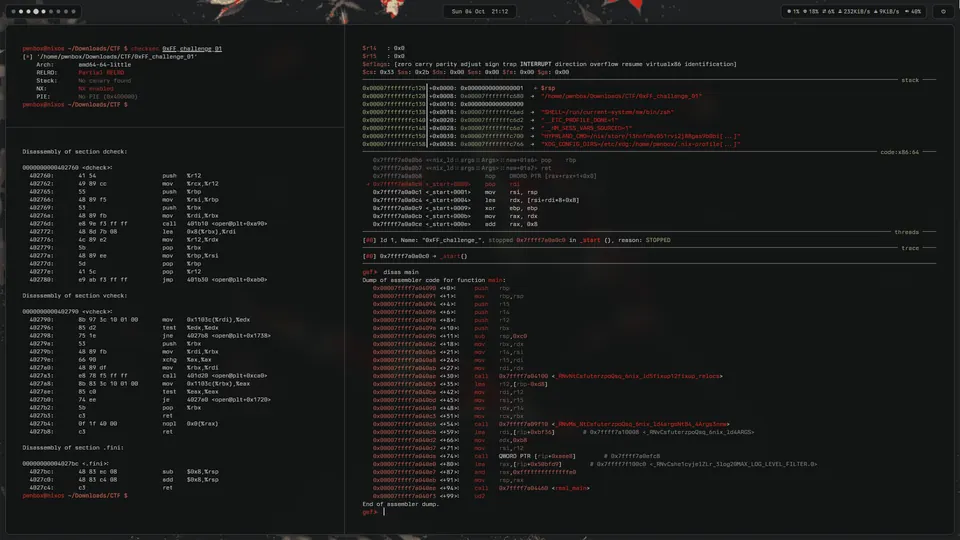Click the 'lea rdx, [rsi+rdi*8+0x8]' instruction

click(x=531, y=200)
